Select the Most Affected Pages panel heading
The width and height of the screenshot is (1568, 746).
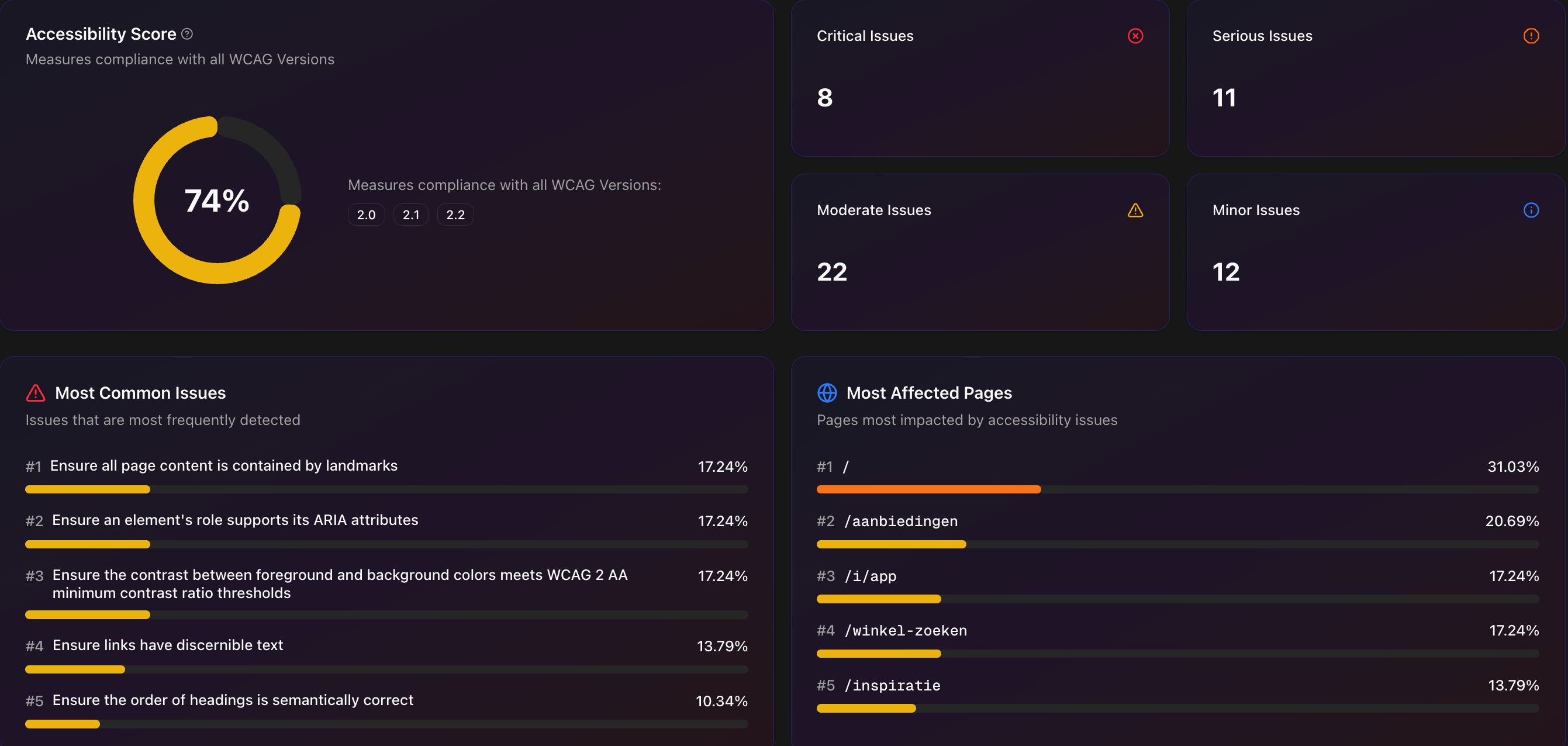[x=930, y=392]
